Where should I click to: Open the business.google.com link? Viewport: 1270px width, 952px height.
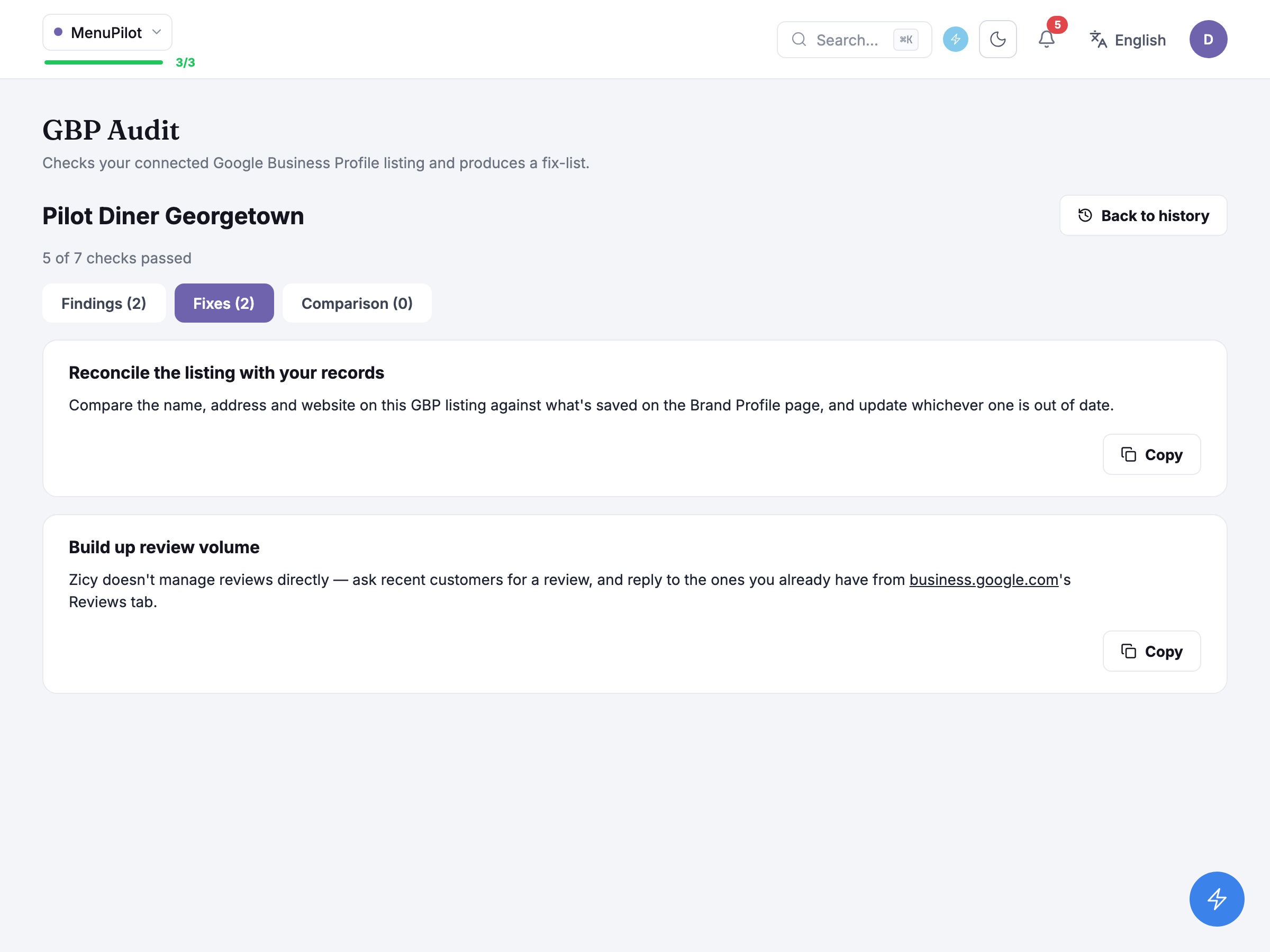pyautogui.click(x=984, y=580)
